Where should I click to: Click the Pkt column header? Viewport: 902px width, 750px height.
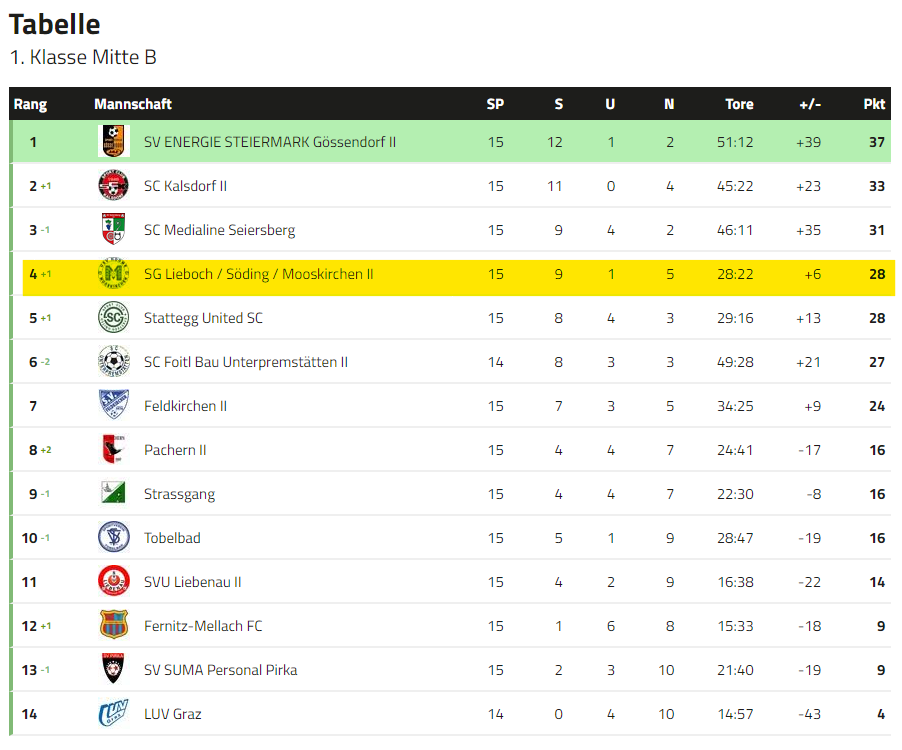874,104
